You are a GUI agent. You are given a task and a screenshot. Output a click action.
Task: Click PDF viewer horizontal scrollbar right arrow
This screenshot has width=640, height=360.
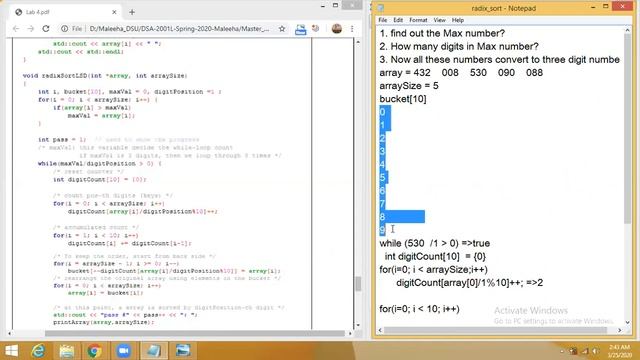(350, 333)
